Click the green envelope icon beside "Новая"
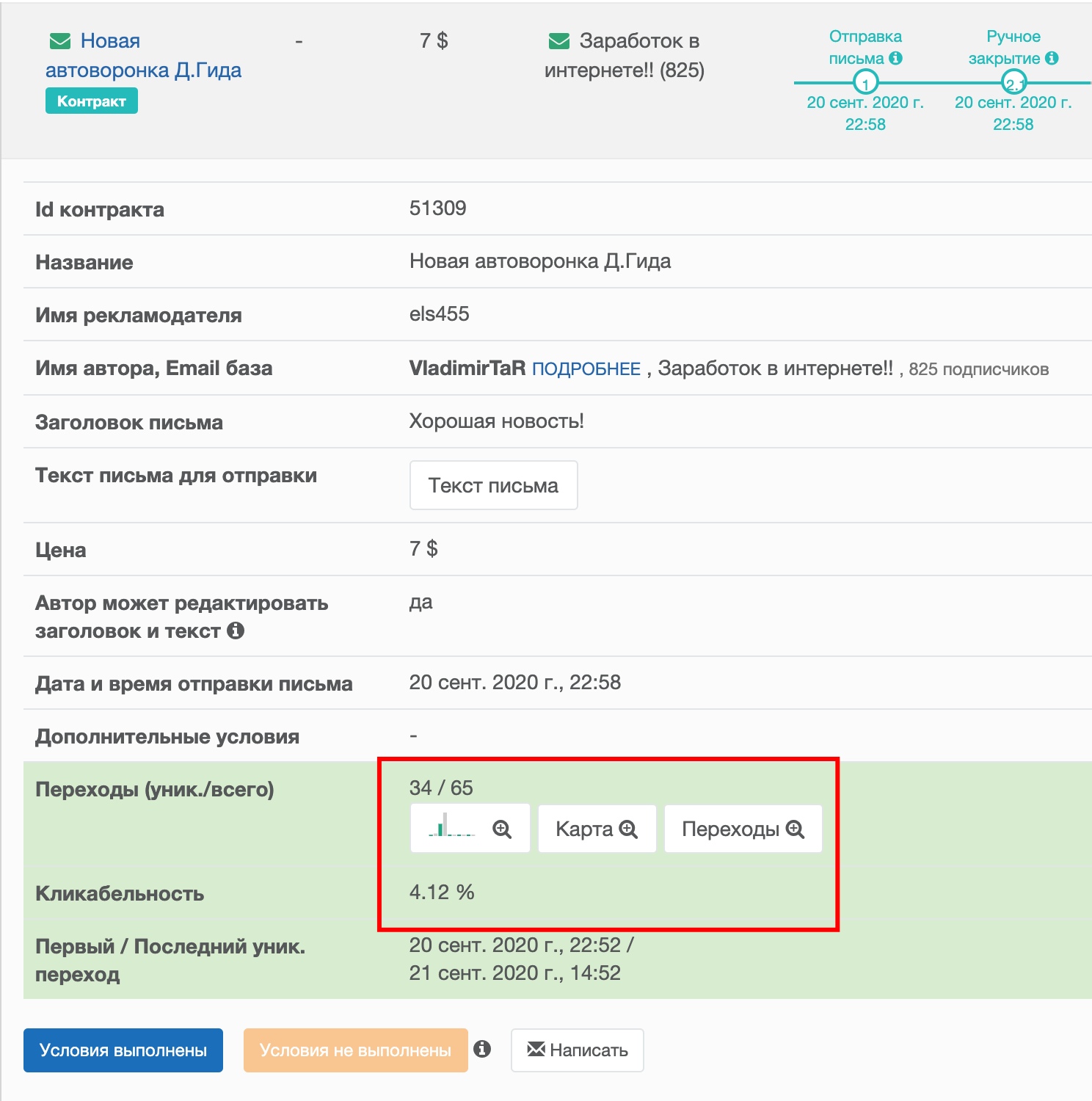 (x=60, y=41)
